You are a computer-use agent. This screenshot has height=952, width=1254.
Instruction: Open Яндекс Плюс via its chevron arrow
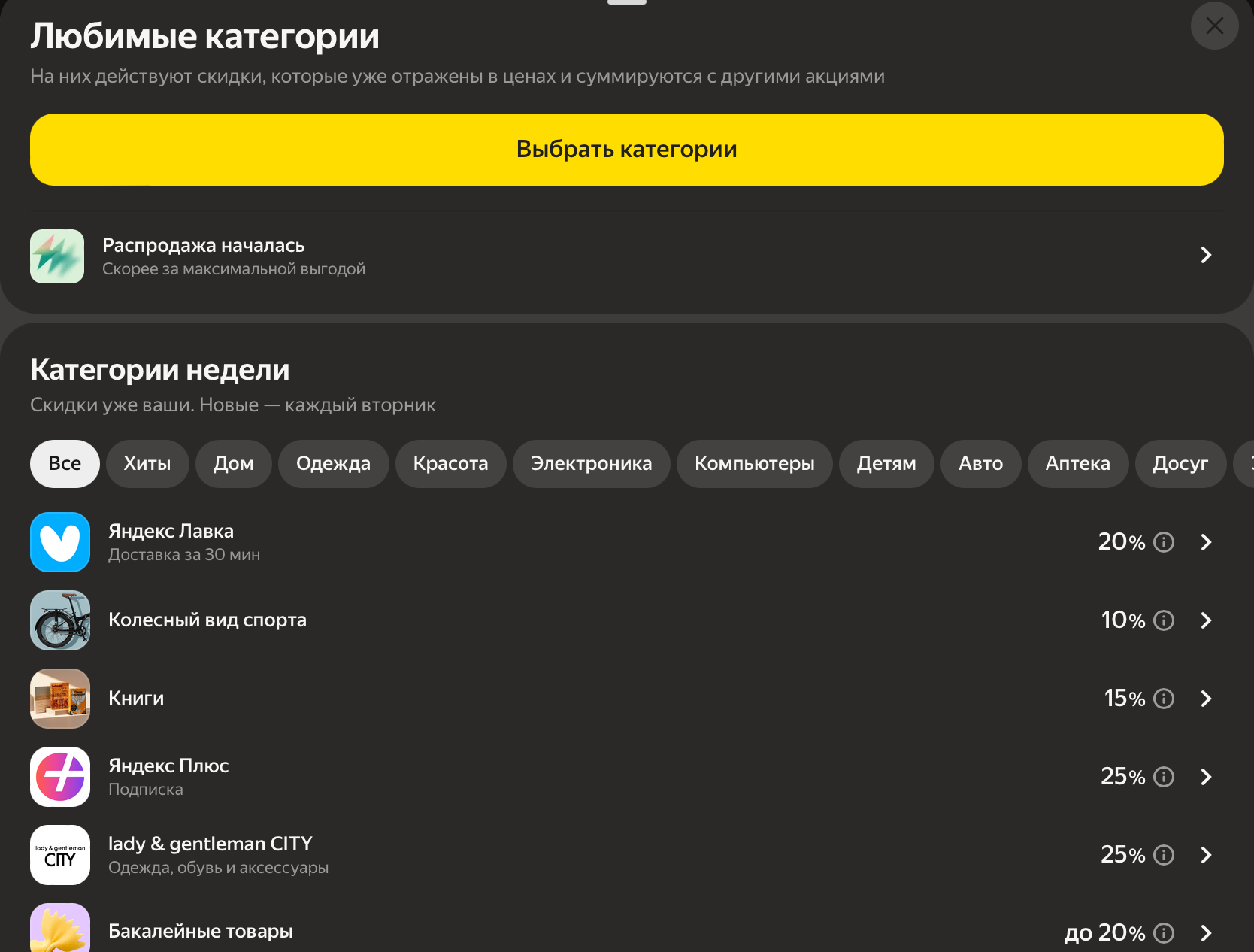(1206, 777)
